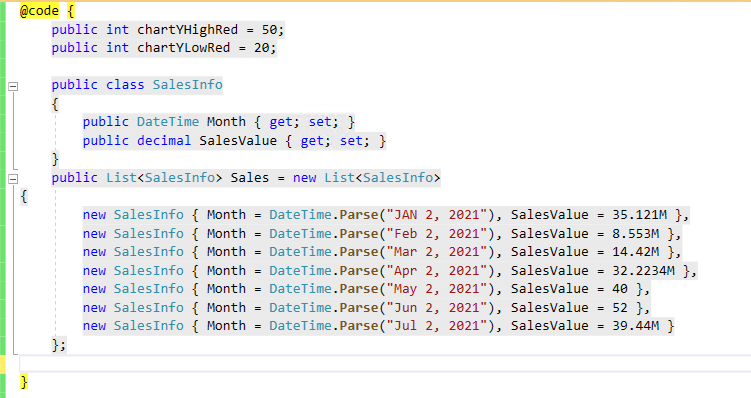
Task: Click the yellow unsaved-change margin marker
Action: point(3,364)
